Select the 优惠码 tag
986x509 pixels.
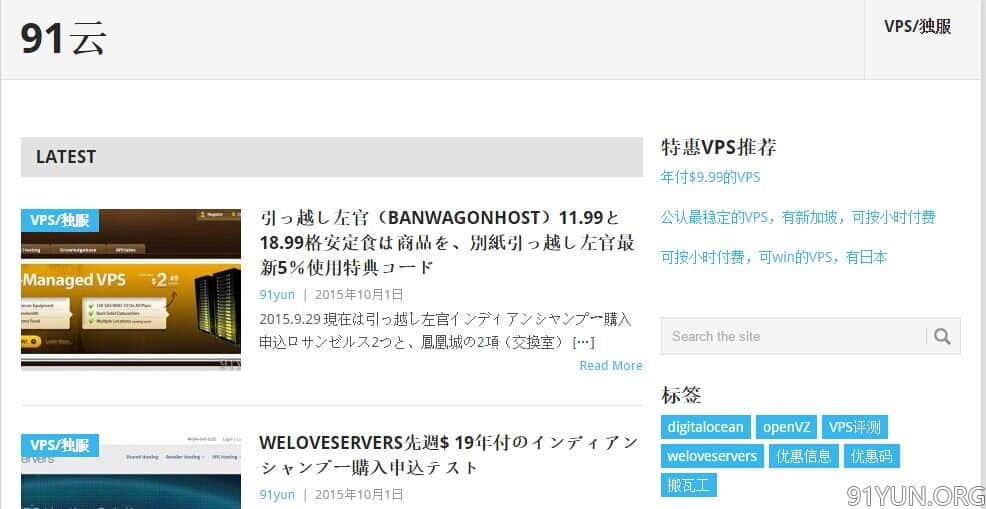click(x=872, y=456)
